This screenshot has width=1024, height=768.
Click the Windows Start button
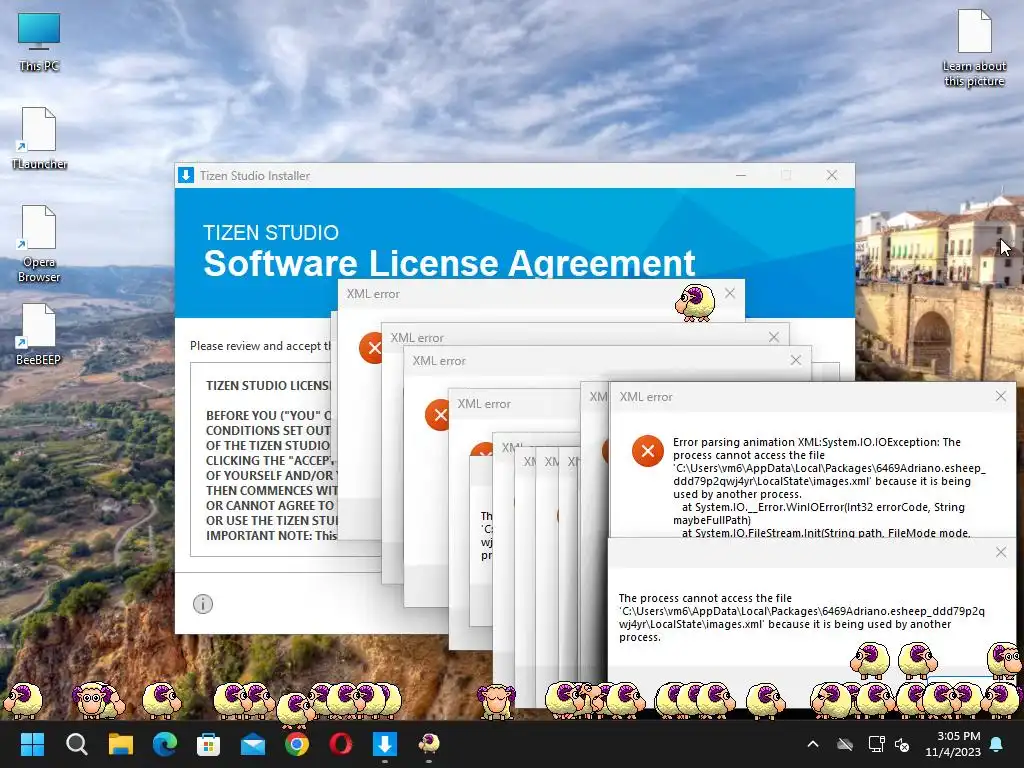point(32,744)
